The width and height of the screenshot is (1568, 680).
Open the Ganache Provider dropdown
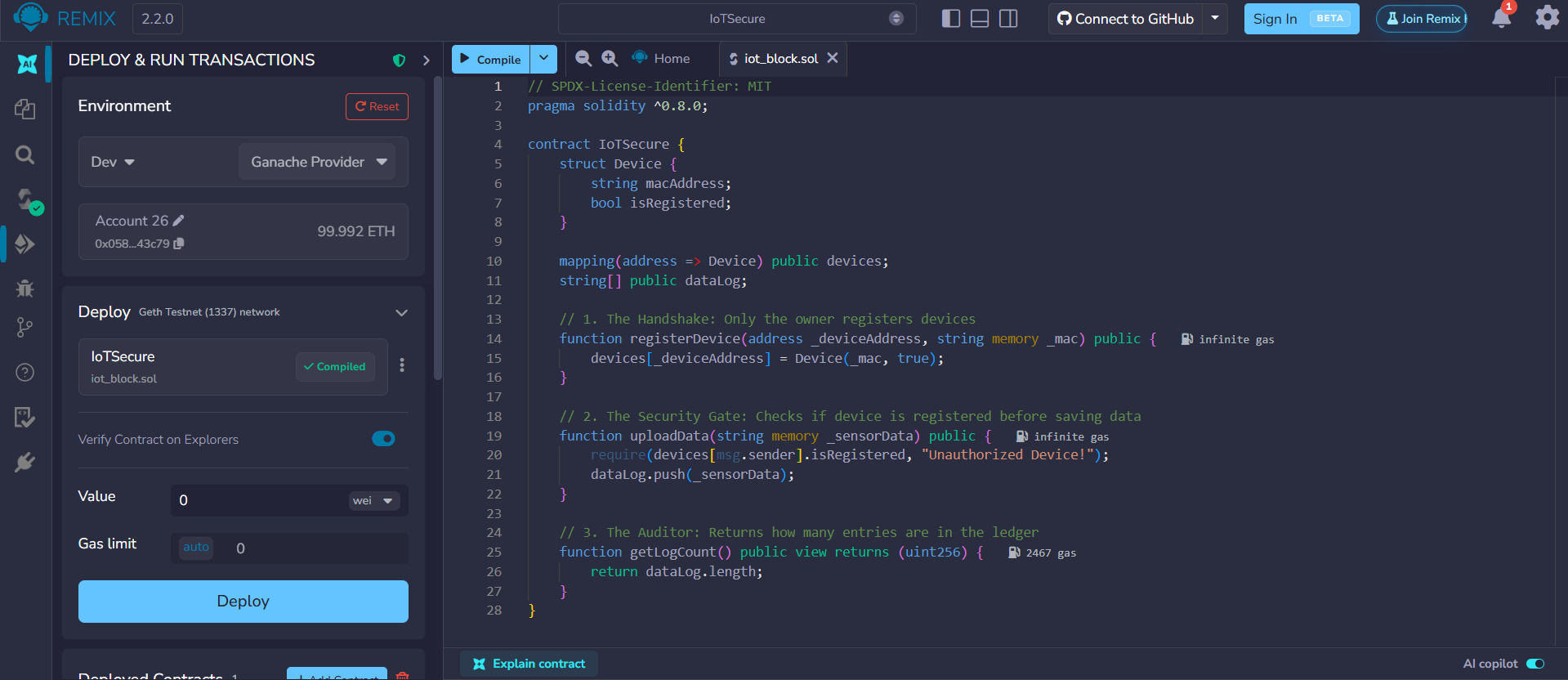(318, 162)
